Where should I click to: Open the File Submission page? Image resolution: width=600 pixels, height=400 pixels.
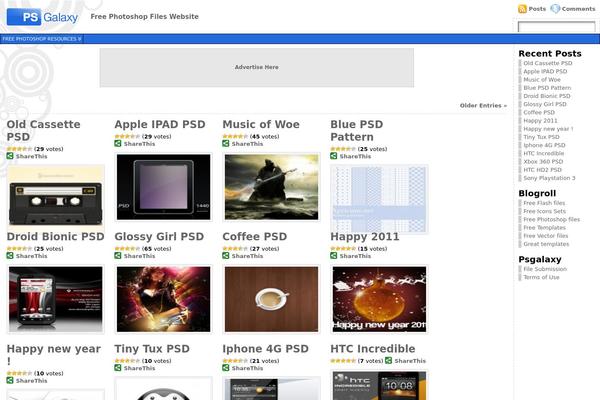[x=545, y=269]
